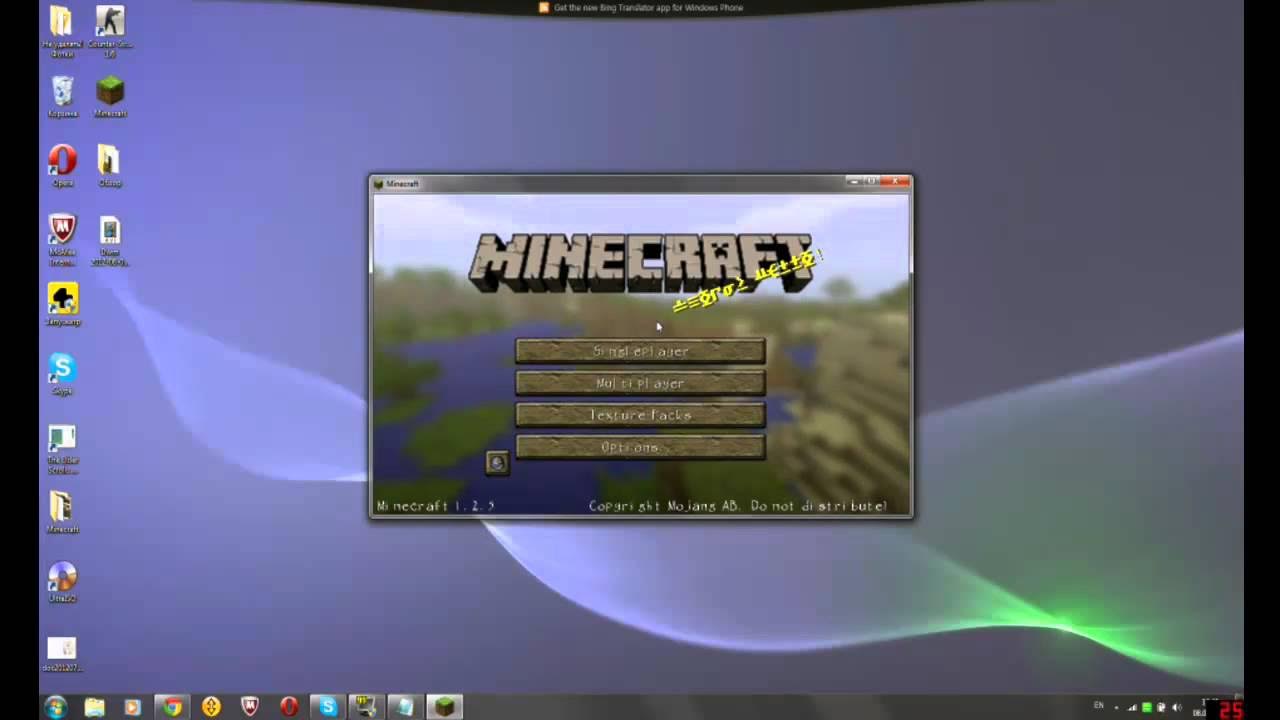The height and width of the screenshot is (720, 1280).
Task: Open File Explorer from the taskbar
Action: (x=94, y=707)
